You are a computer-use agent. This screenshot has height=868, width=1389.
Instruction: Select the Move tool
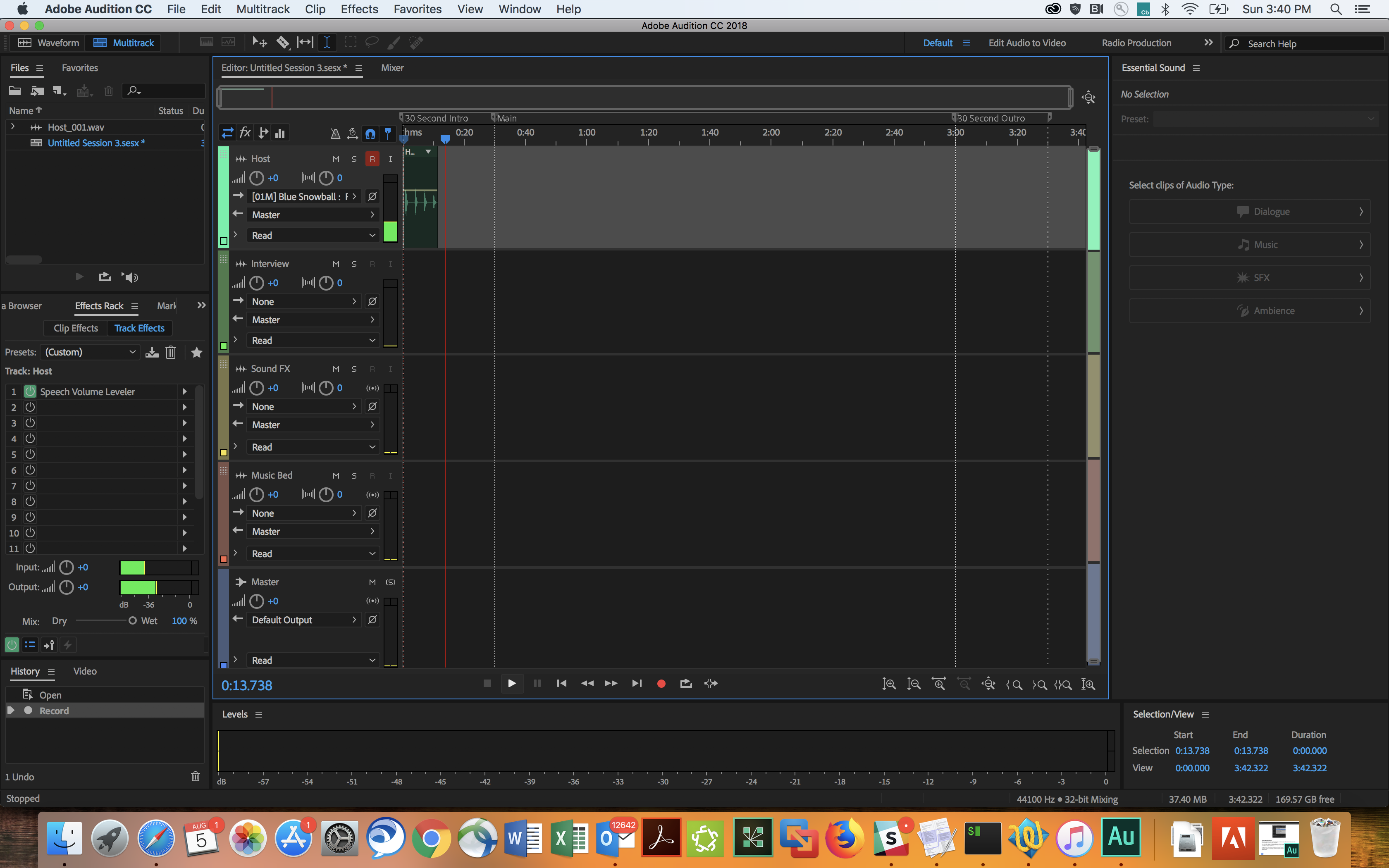259,42
